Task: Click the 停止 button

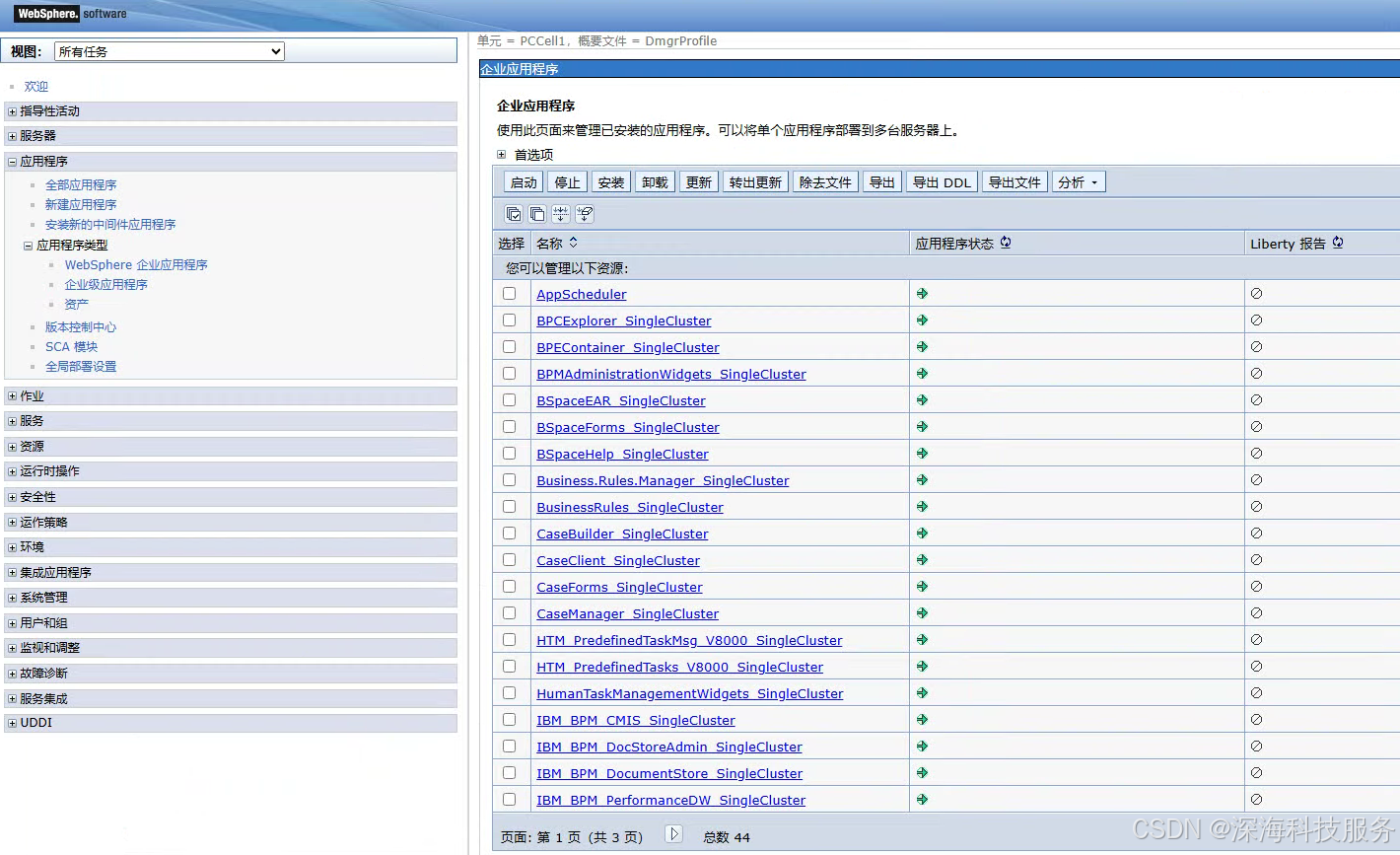Action: pyautogui.click(x=567, y=182)
